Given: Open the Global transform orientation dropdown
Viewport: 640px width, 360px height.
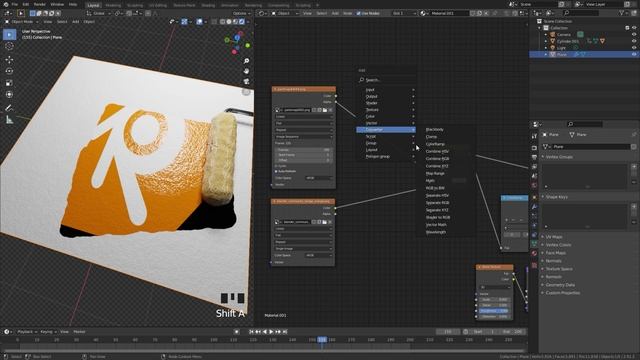Looking at the screenshot, I should pyautogui.click(x=98, y=13).
